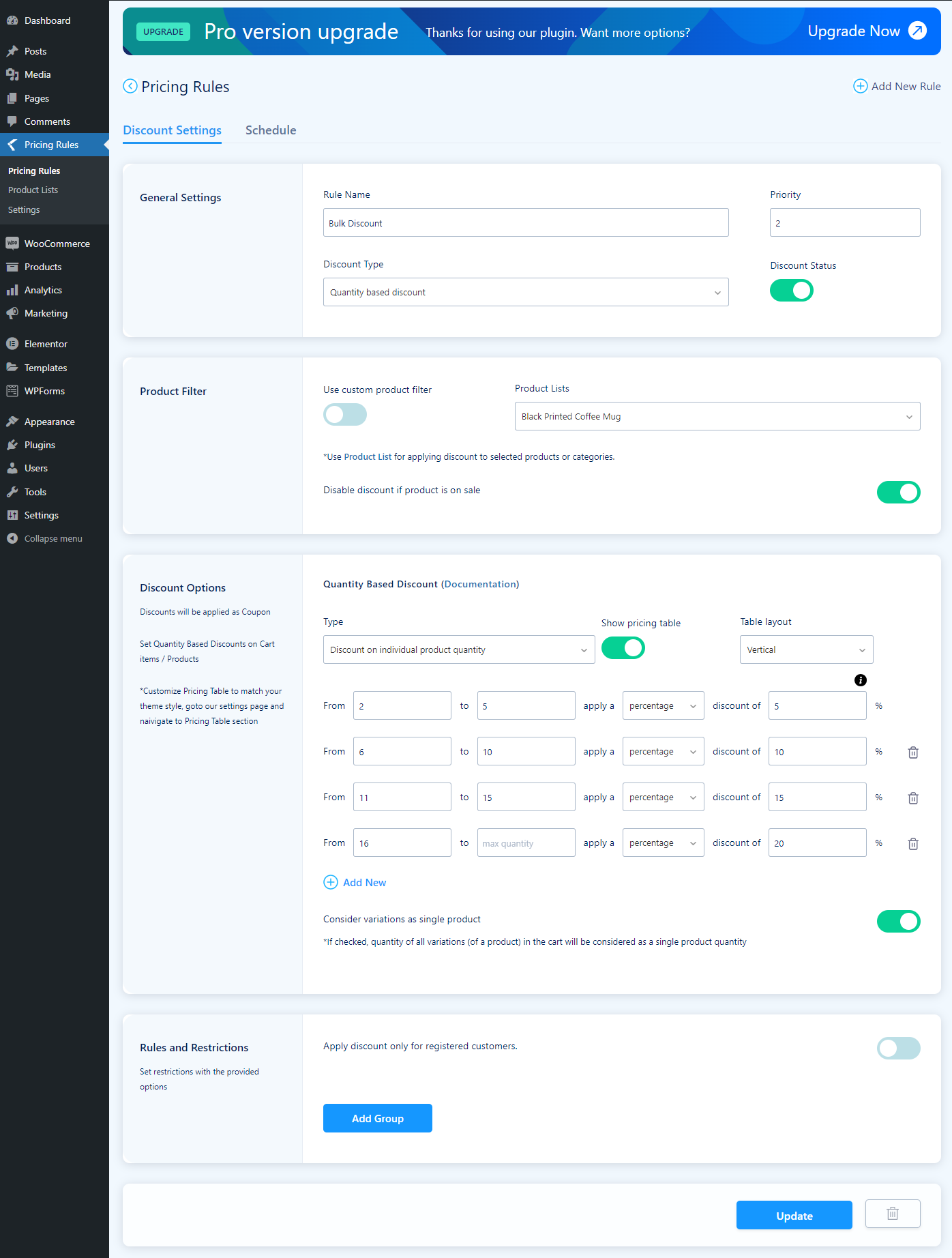Click the Pages icon in sidebar

pos(12,98)
